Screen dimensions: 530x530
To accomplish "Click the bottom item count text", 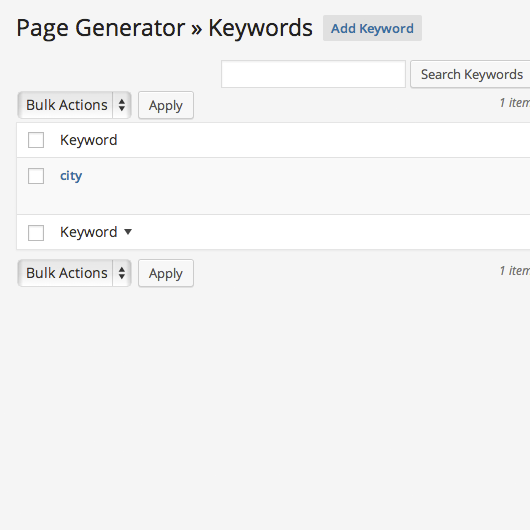I will [514, 270].
